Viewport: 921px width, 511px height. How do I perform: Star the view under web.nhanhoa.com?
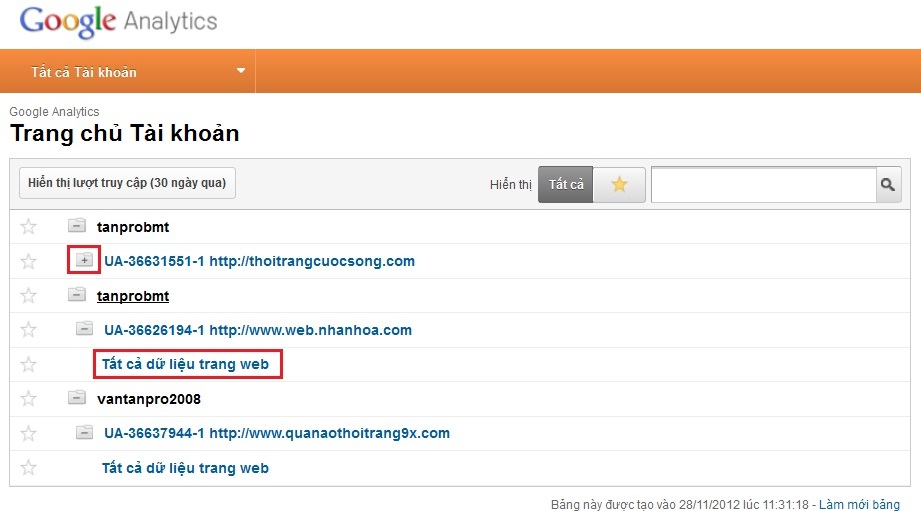pos(28,364)
